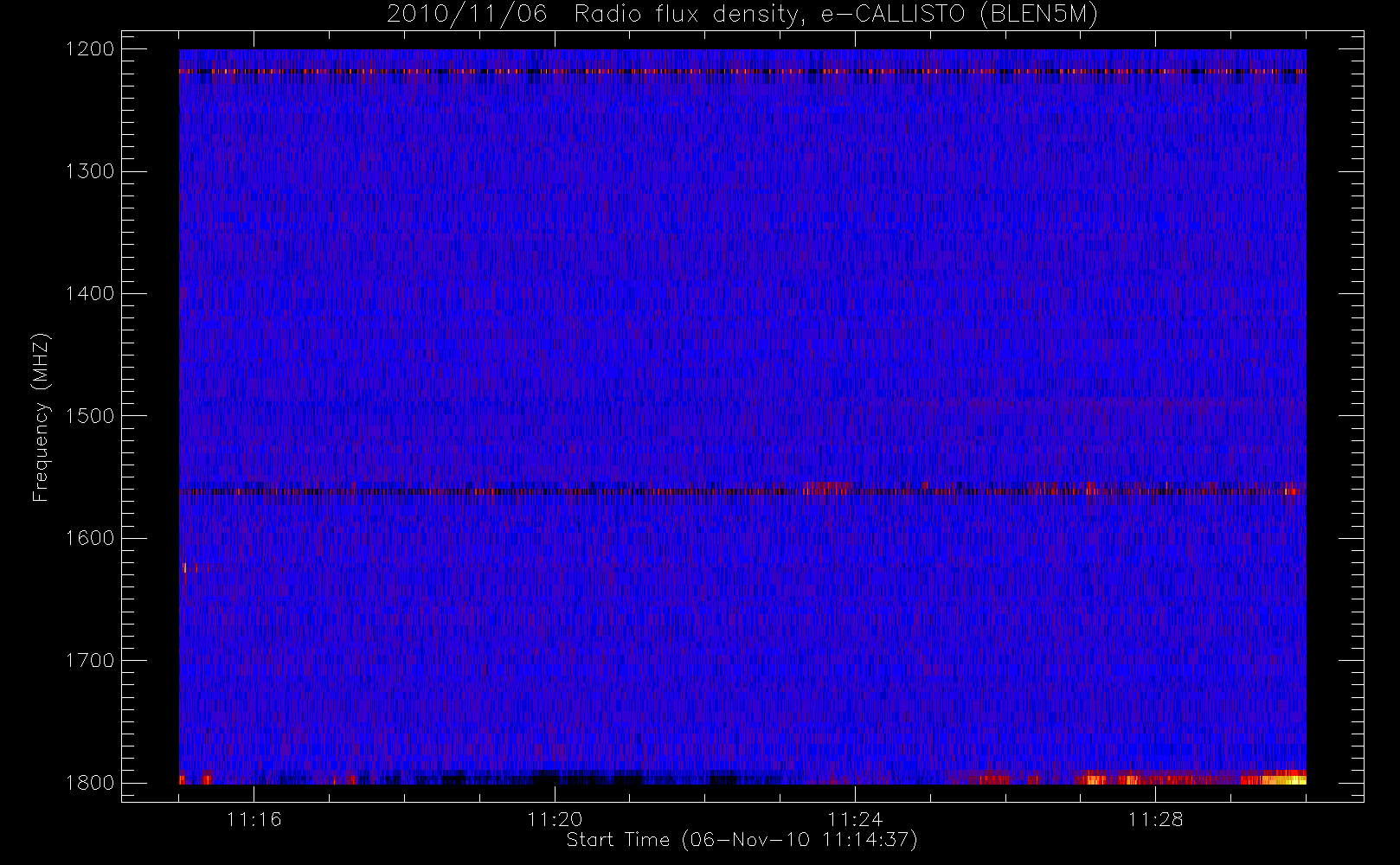Click the '1400' frequency axis label
The width and height of the screenshot is (1400, 865).
tap(91, 293)
